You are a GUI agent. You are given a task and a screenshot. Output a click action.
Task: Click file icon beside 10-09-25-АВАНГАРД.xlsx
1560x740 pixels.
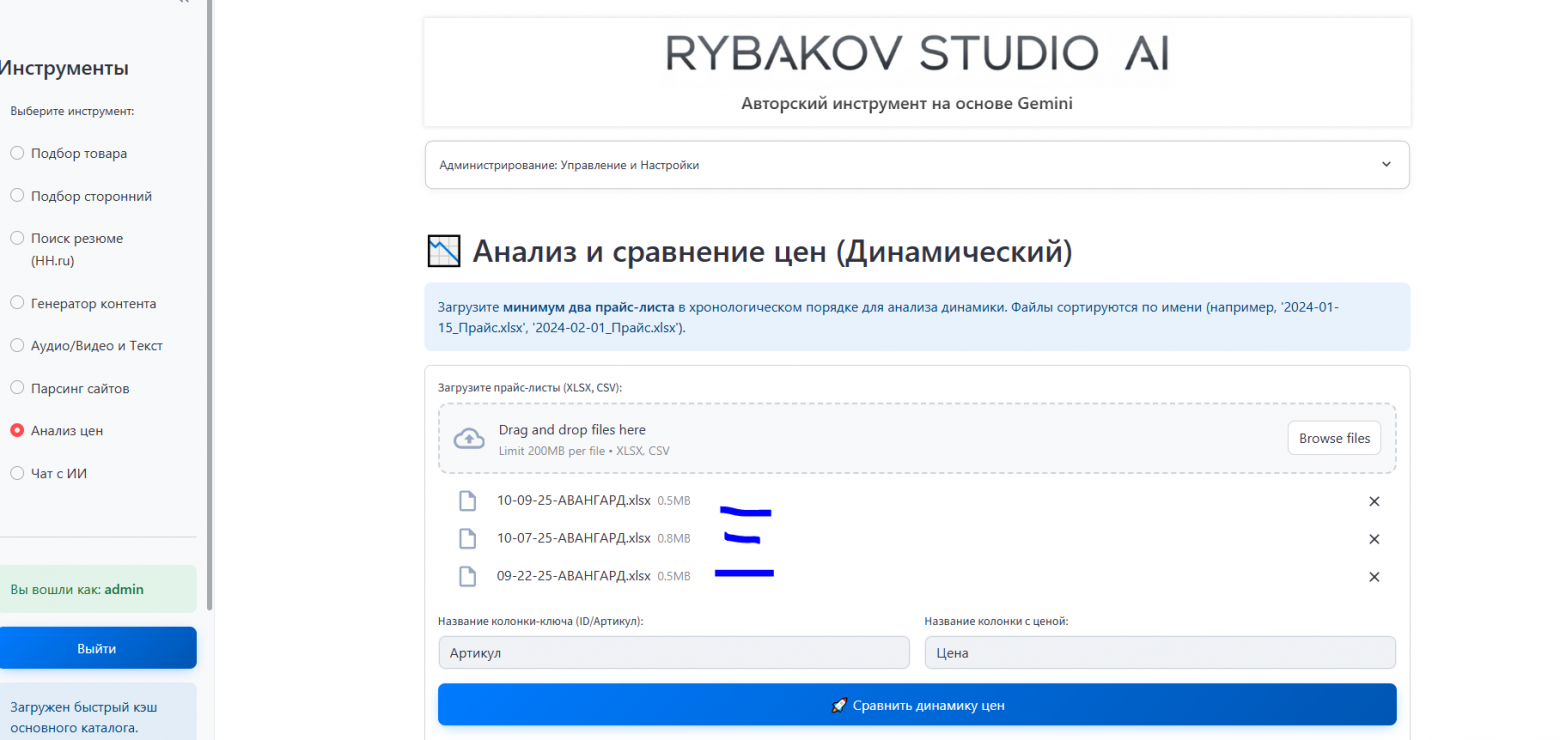466,501
